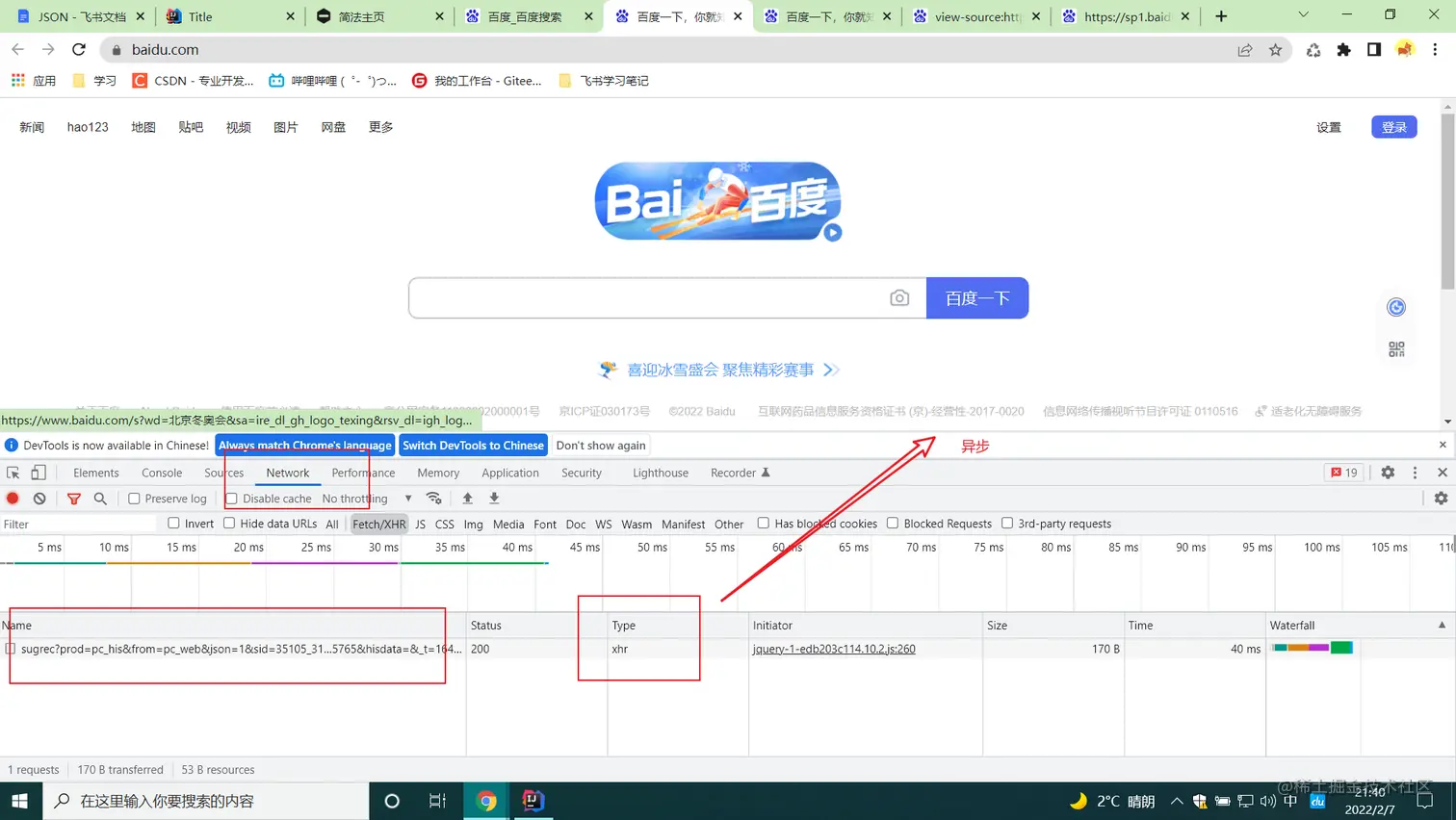Enable the Preserve log checkbox
This screenshot has height=820, width=1456.
[135, 499]
